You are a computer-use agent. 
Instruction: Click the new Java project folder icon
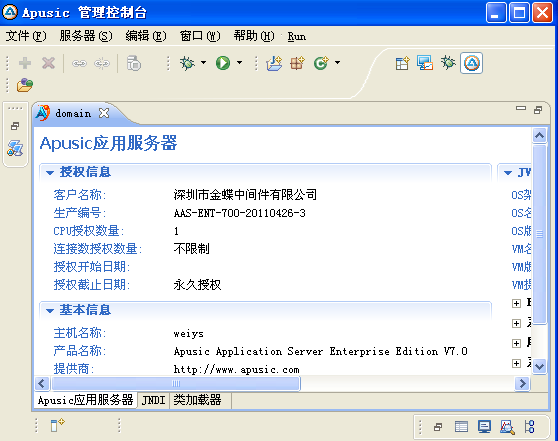[x=274, y=63]
